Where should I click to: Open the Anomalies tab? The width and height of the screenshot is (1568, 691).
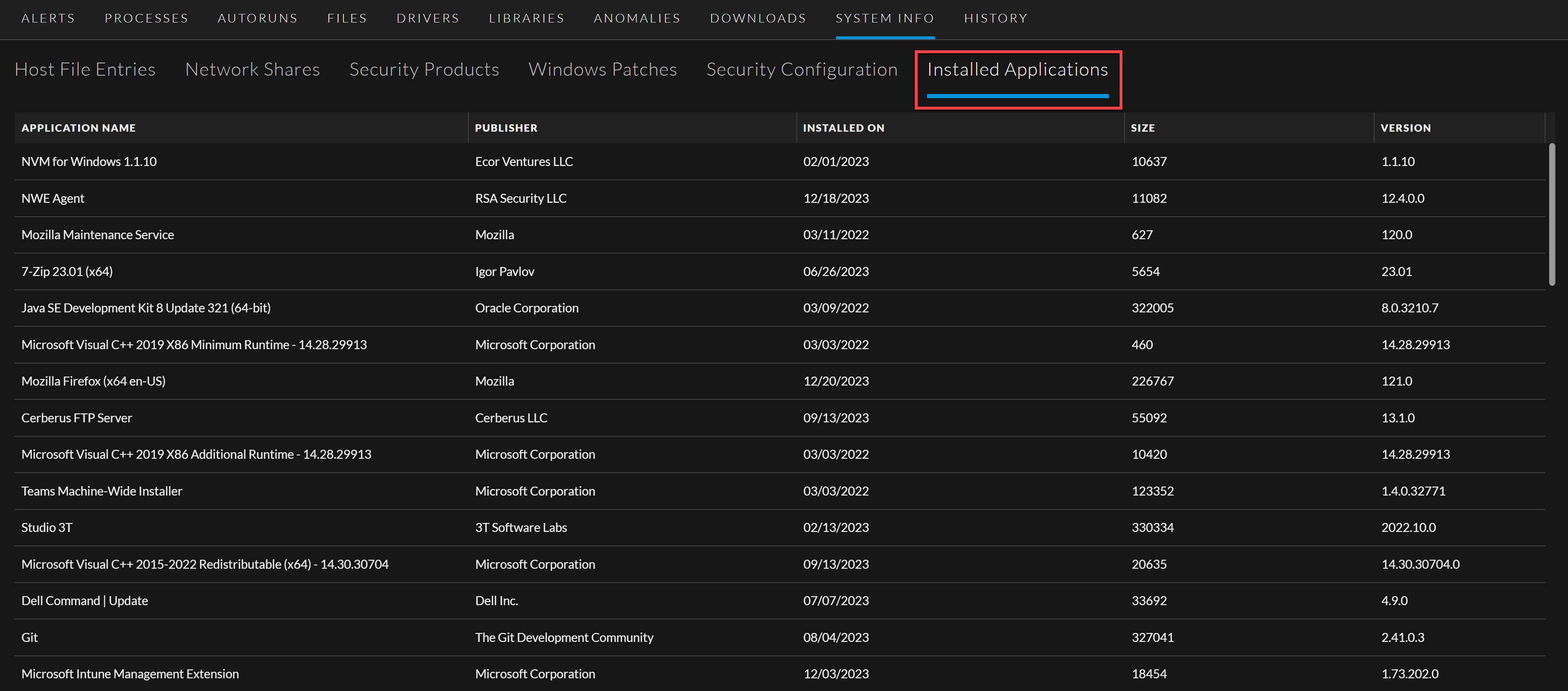coord(637,18)
